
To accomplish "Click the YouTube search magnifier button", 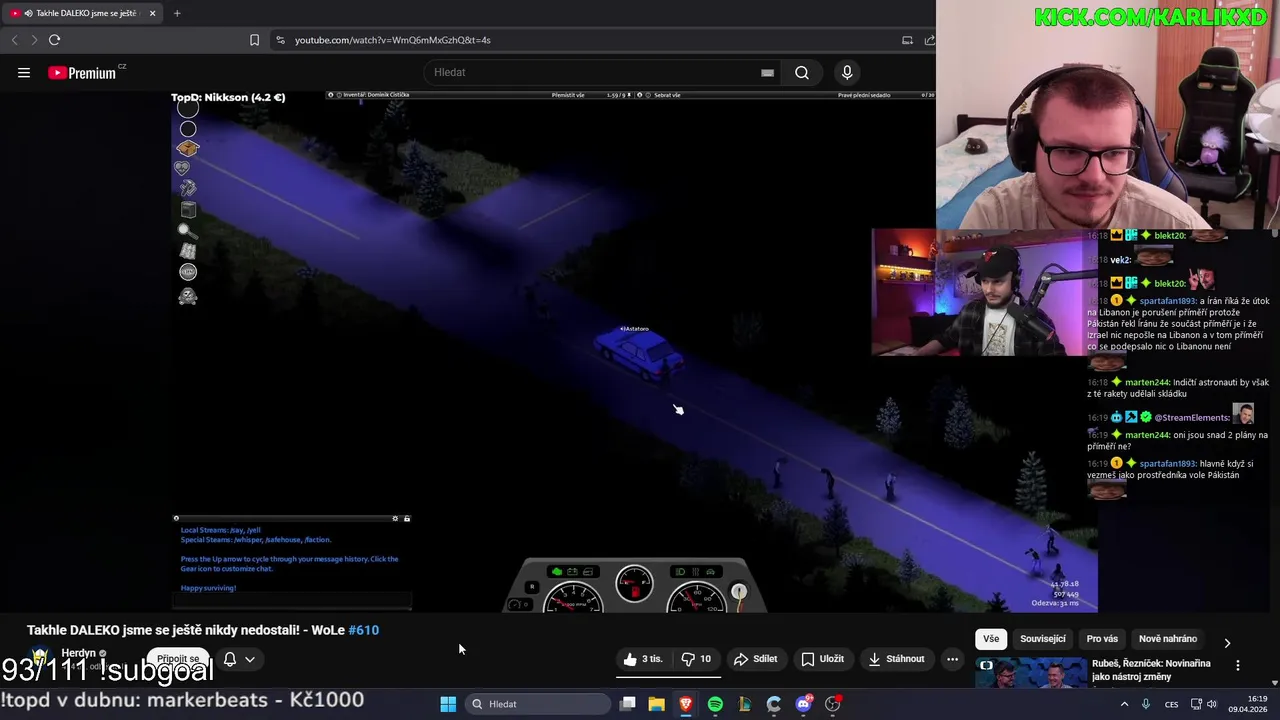I will 802,72.
